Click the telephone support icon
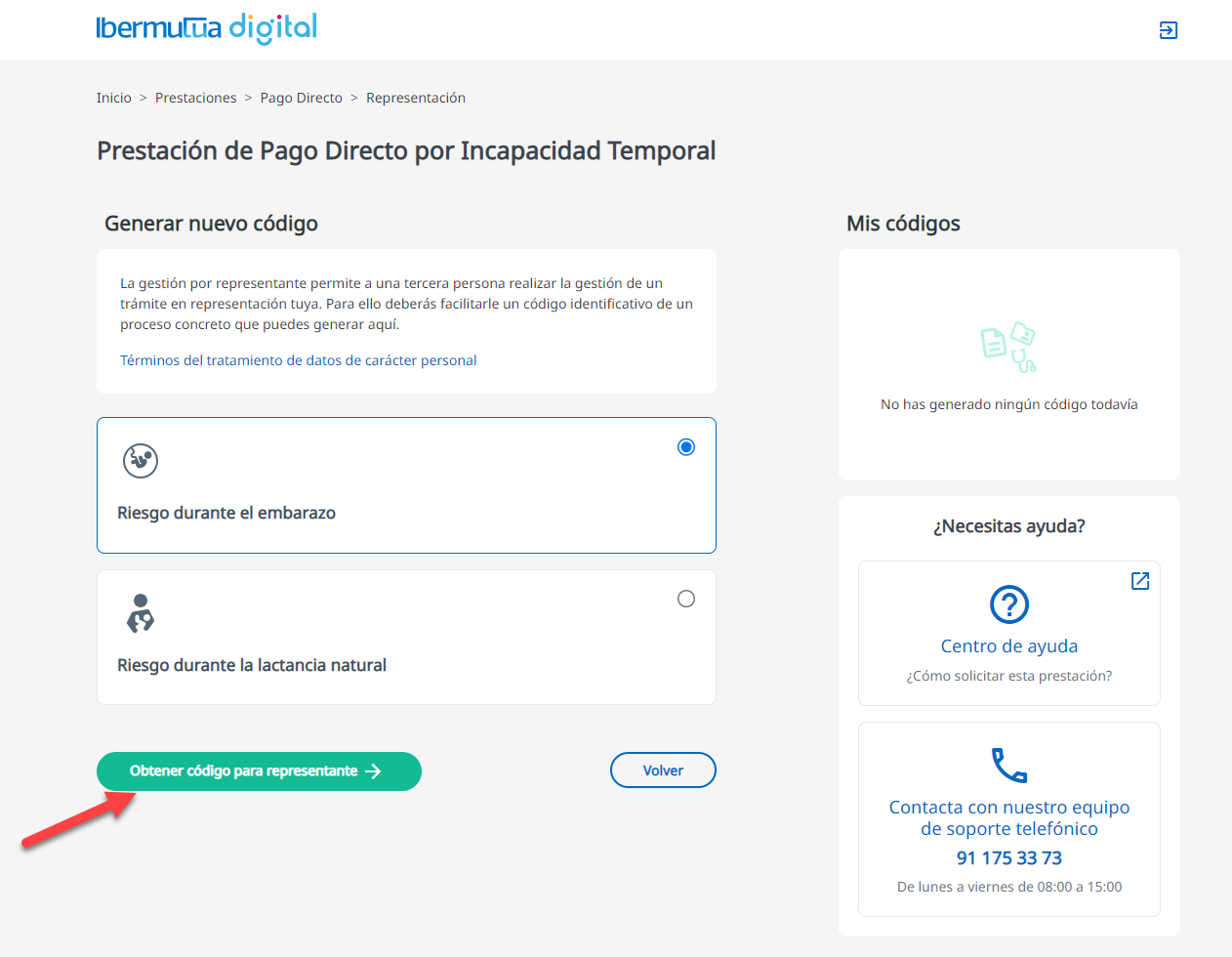 coord(1008,766)
